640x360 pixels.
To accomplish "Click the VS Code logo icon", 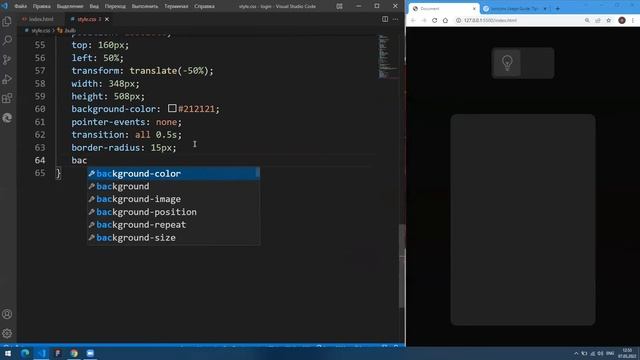I will pos(4,6).
